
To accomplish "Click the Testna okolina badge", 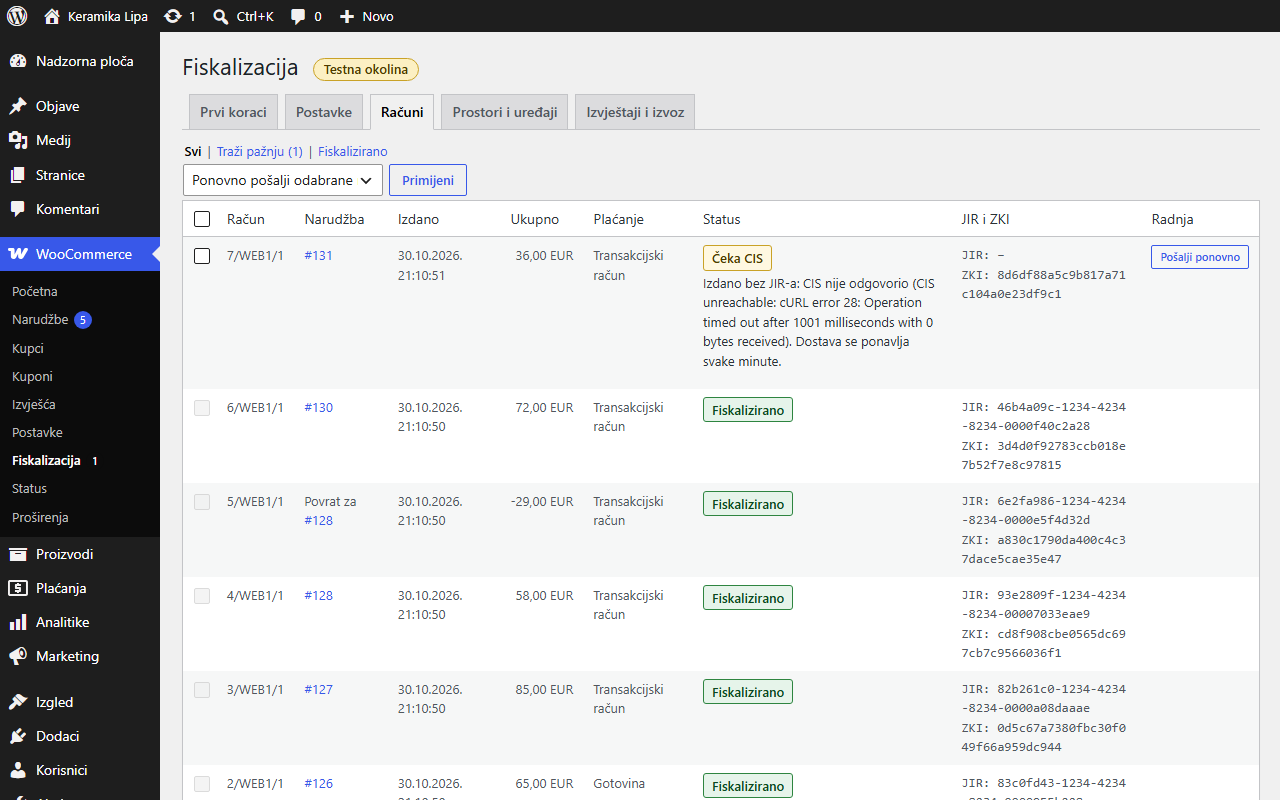I will 366,70.
